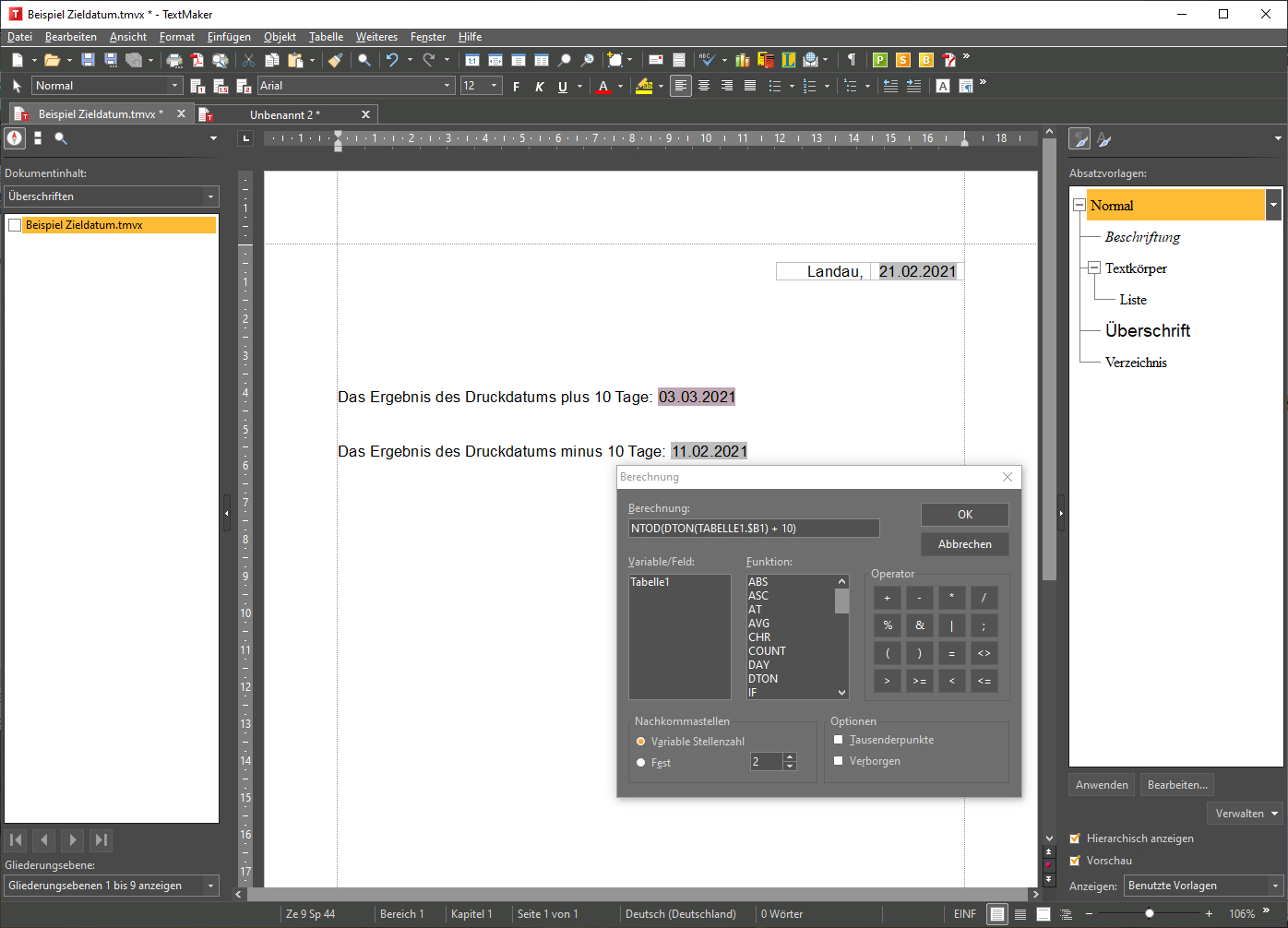Screen dimensions: 1288x928
Task: Open the Weiteres menu
Action: [376, 37]
